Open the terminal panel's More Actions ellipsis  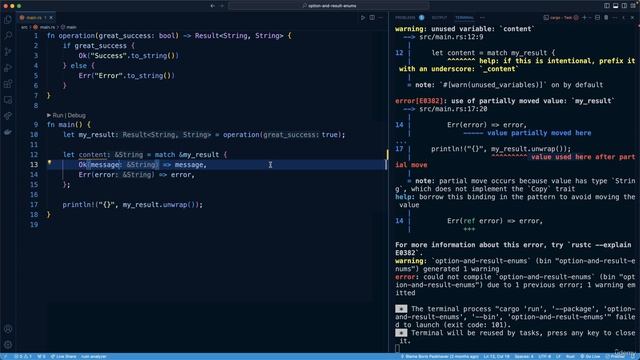(x=615, y=18)
